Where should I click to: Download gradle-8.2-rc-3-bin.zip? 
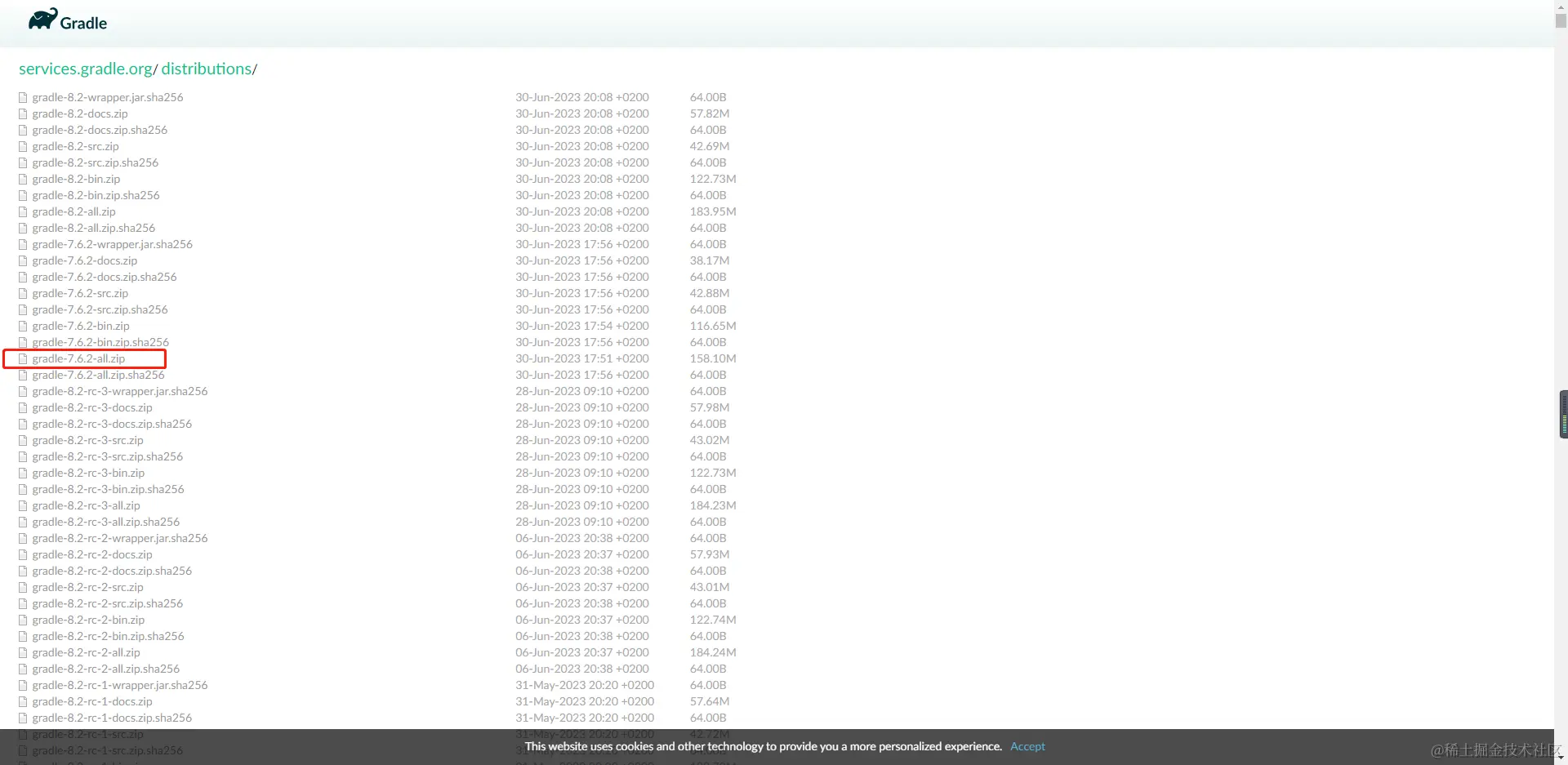coord(88,473)
